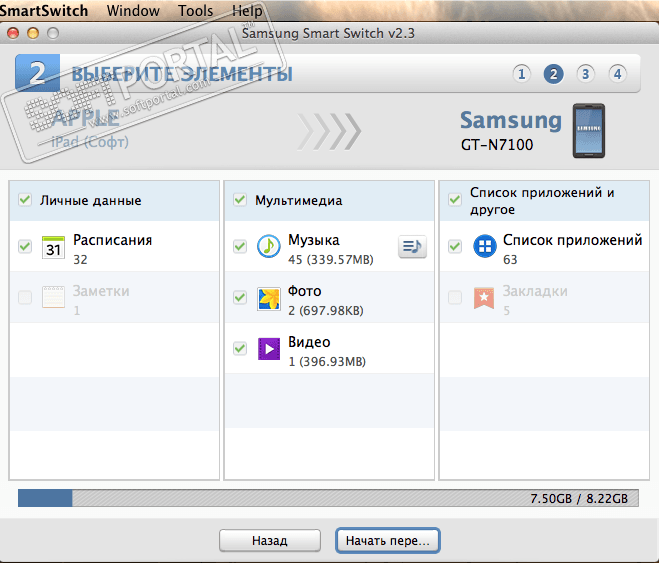The height and width of the screenshot is (563, 659).
Task: Minimize the window with the yellow button
Action: tap(33, 33)
